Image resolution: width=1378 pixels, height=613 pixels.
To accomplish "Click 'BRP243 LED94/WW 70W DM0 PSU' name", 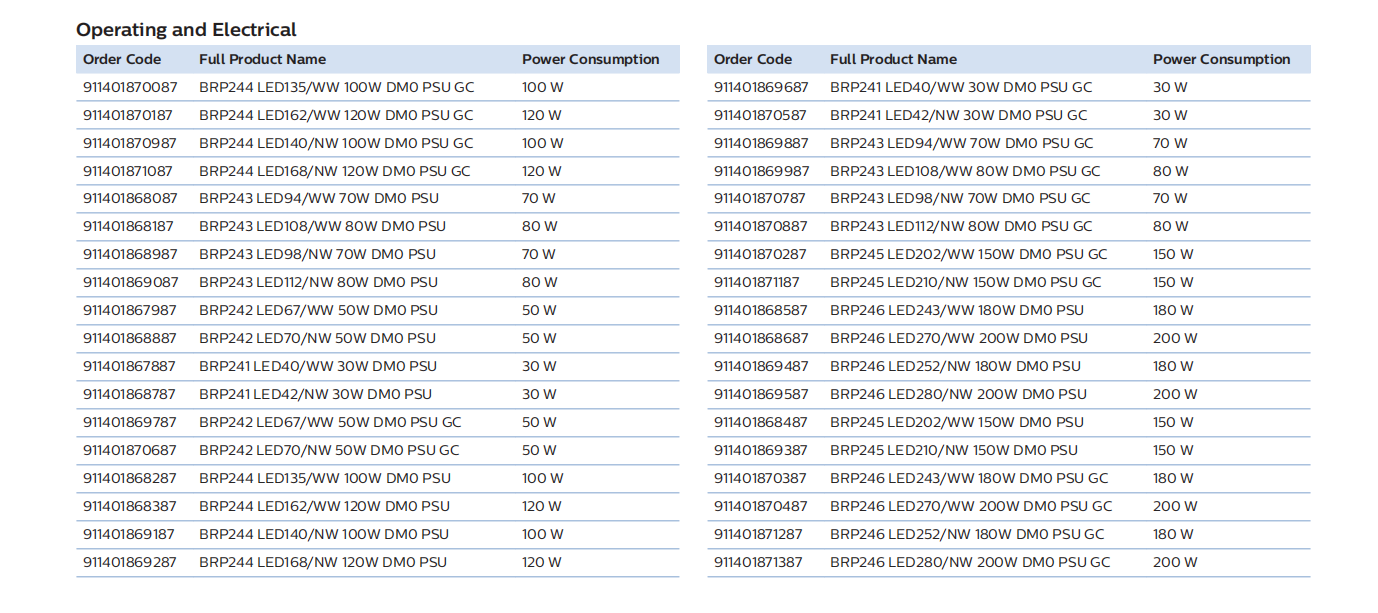I will tap(319, 198).
